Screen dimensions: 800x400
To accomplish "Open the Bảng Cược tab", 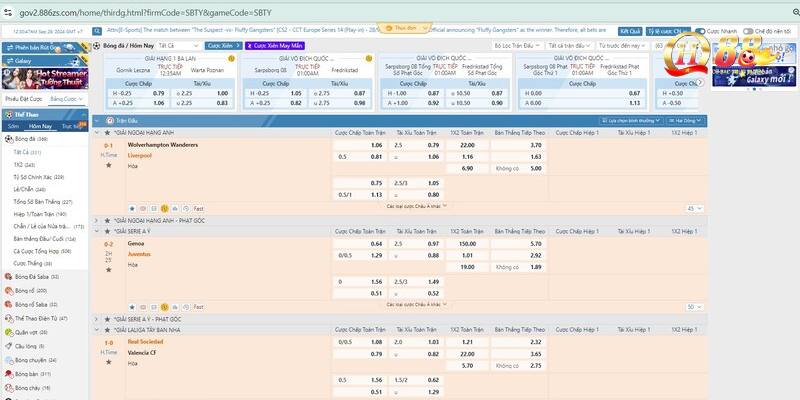I will point(66,98).
